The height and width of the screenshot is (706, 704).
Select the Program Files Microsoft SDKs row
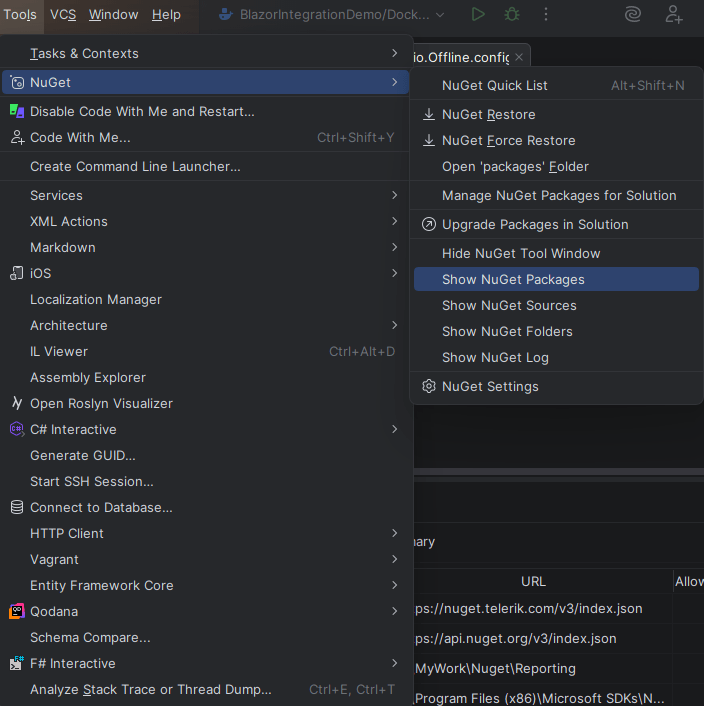click(x=539, y=698)
